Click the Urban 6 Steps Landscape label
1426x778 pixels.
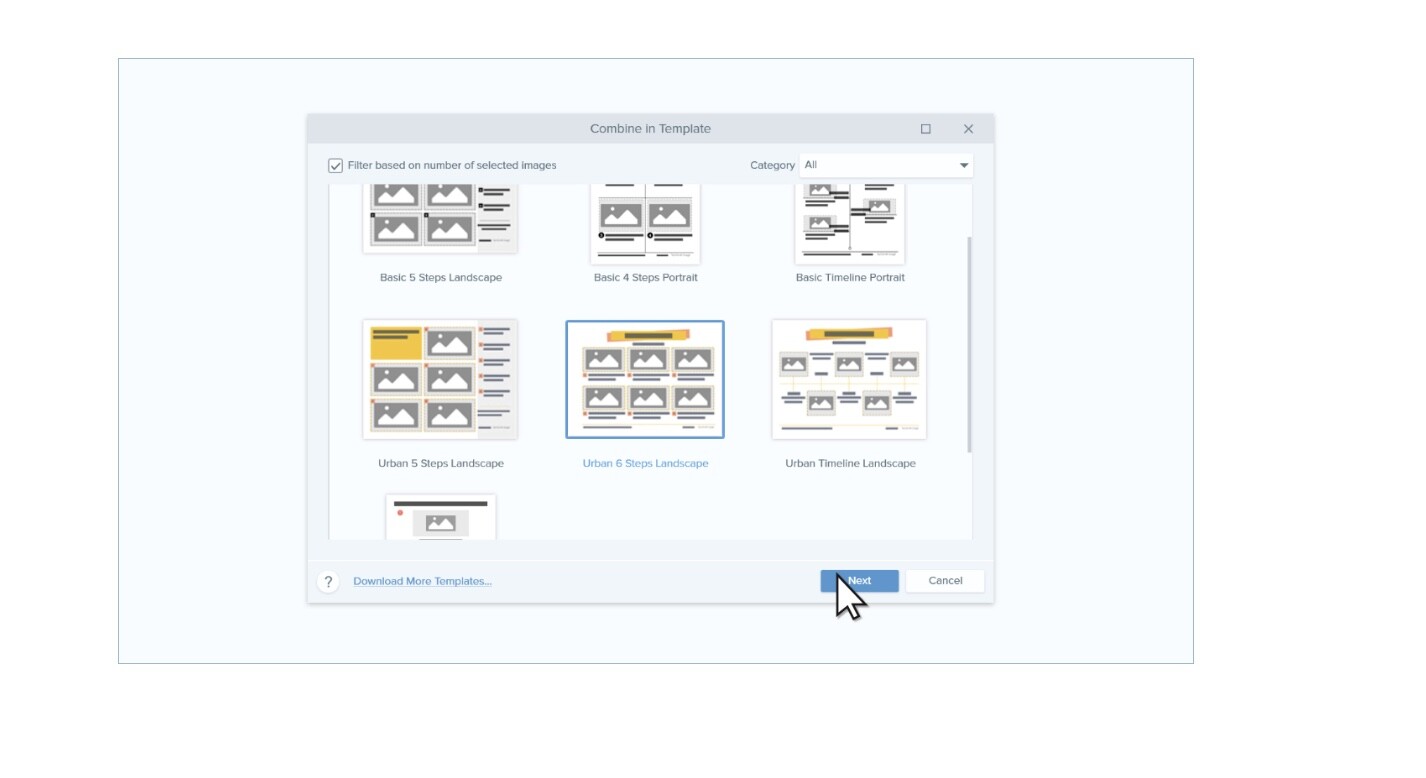pyautogui.click(x=646, y=463)
